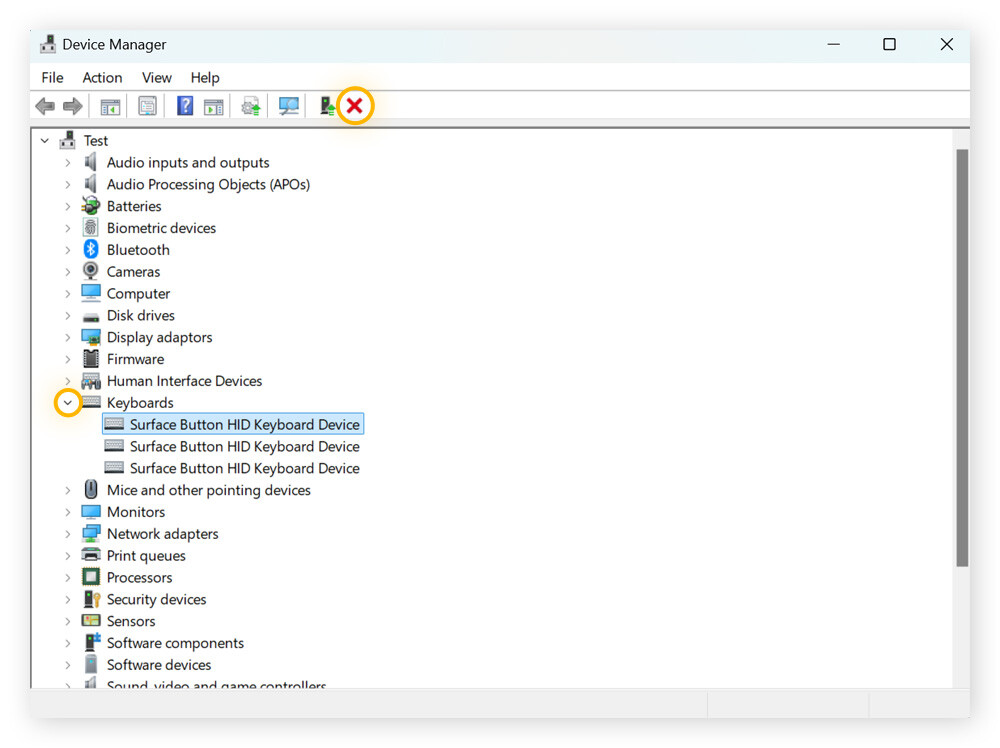Click Show/Hide console tree icon

pos(110,106)
